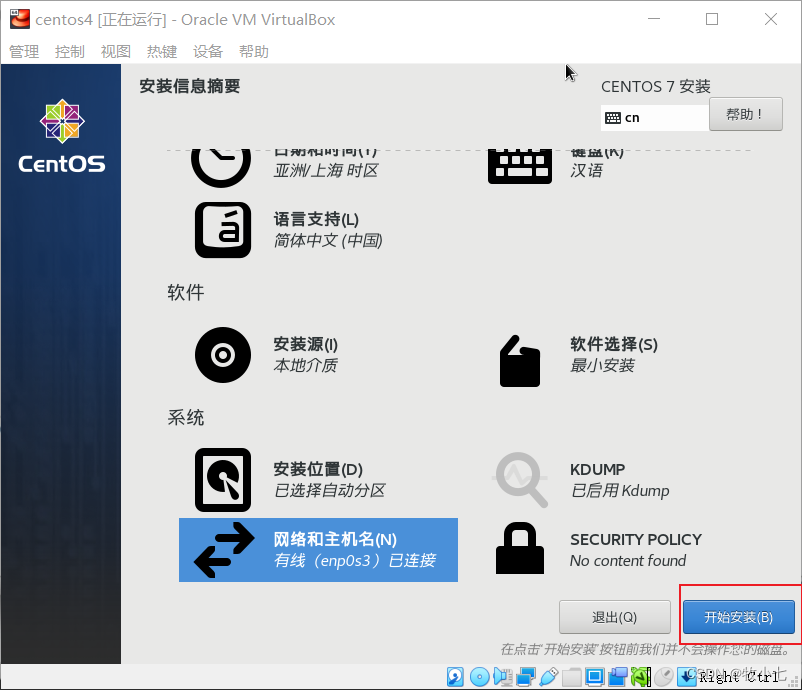
Task: Click 系统 section heading
Action: click(x=186, y=417)
